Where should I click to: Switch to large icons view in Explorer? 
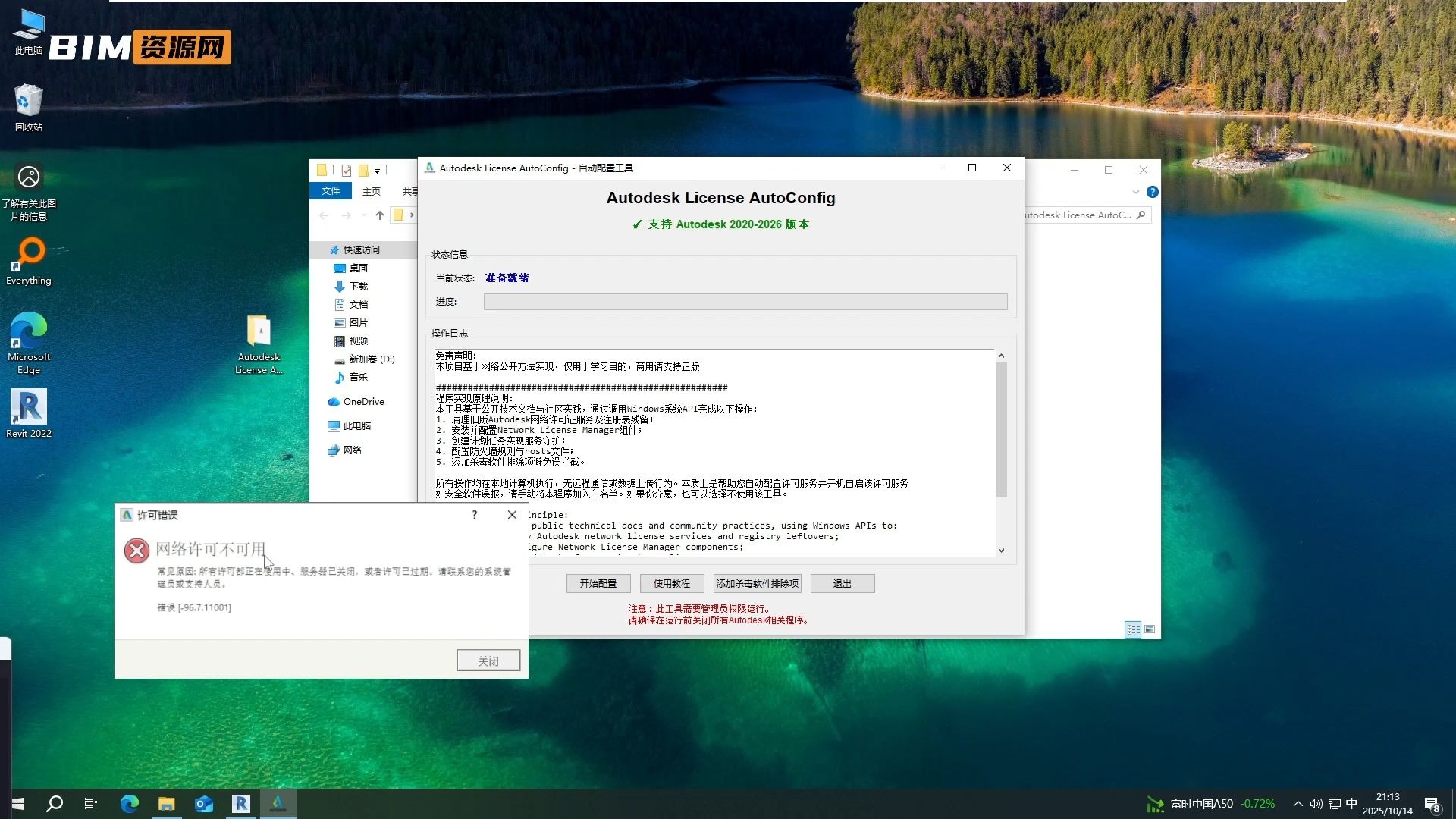1150,629
